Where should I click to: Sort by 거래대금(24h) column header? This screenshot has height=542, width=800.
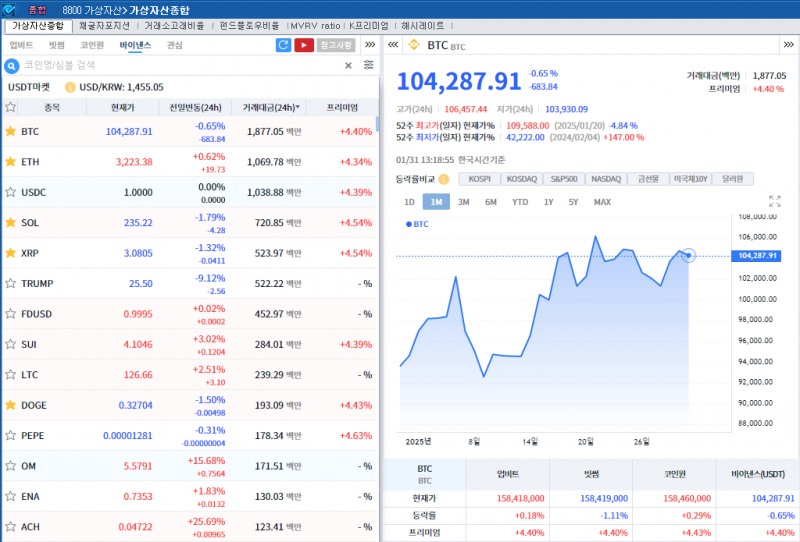point(269,108)
